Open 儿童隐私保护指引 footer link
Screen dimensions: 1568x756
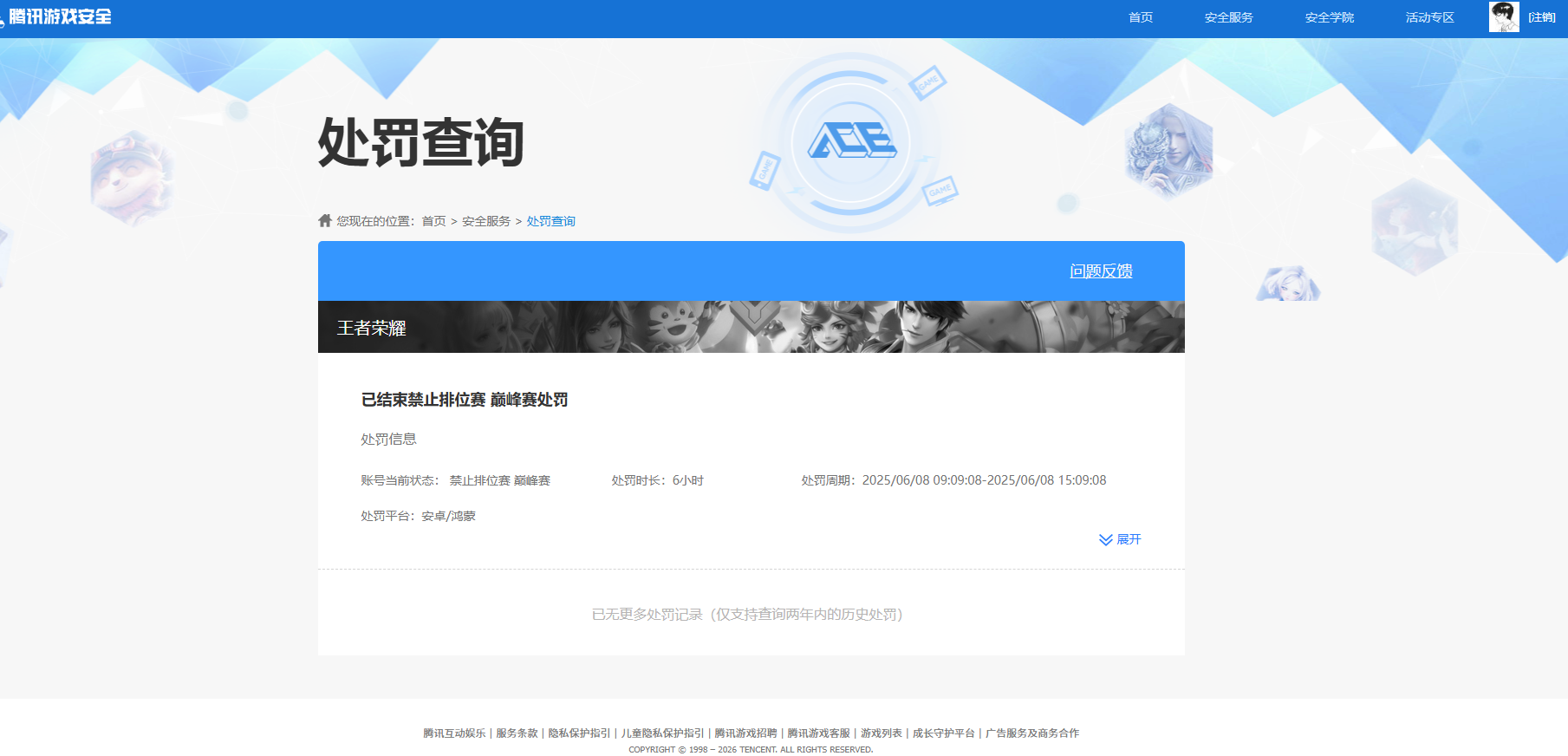coord(662,733)
